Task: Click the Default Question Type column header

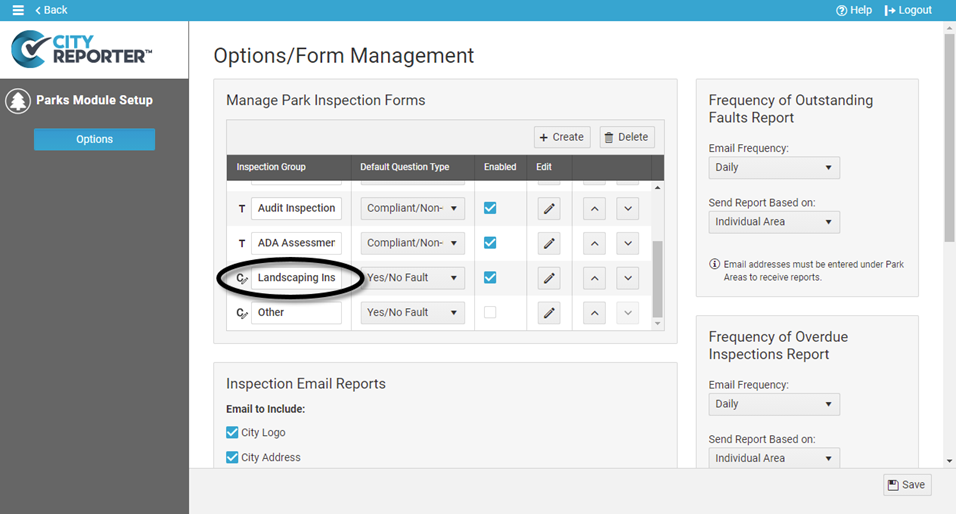Action: click(404, 167)
